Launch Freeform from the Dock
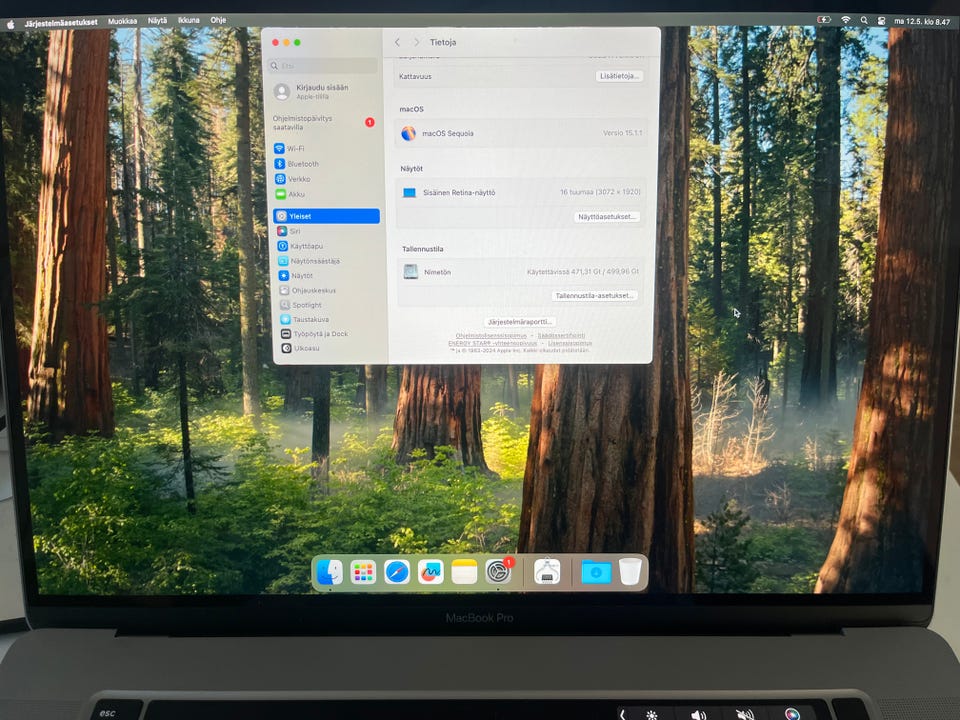 tap(430, 572)
